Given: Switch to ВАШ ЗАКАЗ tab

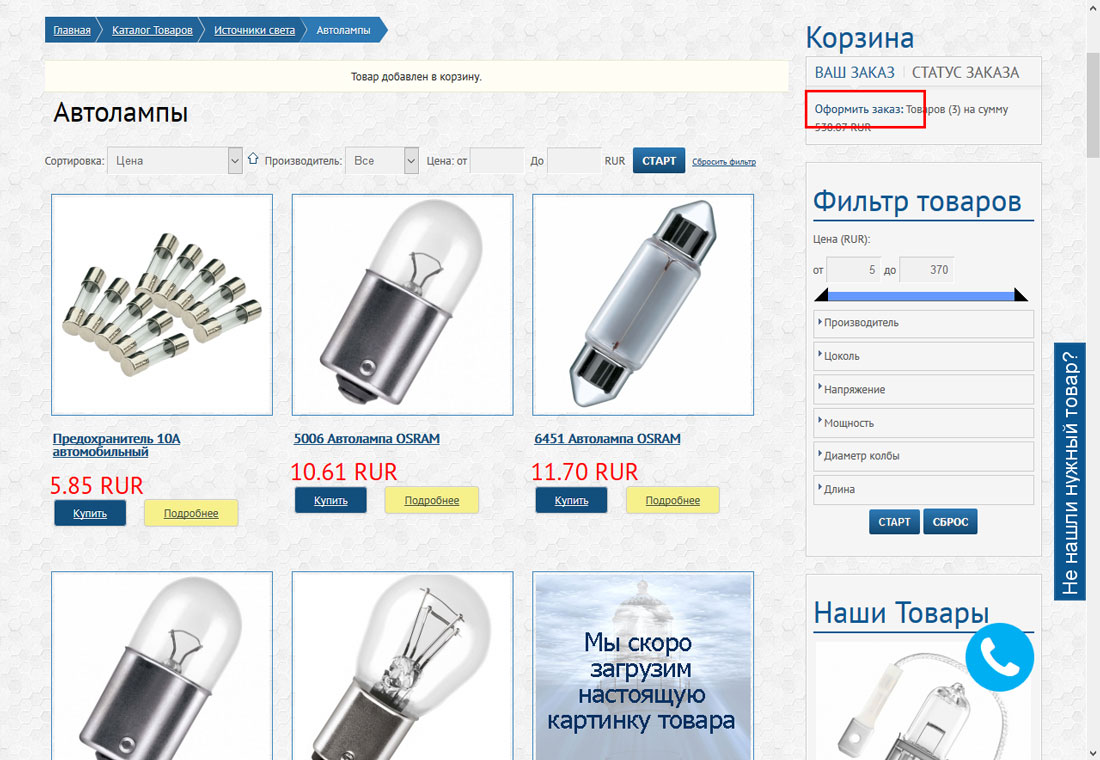Looking at the screenshot, I should (854, 72).
